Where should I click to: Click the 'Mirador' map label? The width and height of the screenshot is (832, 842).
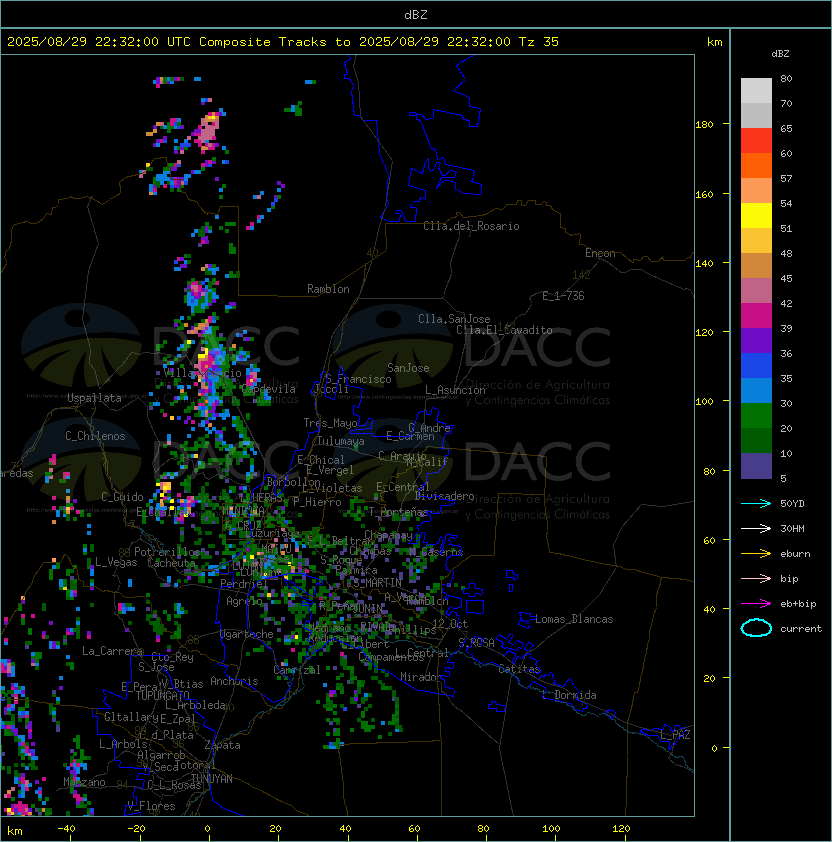pos(421,677)
